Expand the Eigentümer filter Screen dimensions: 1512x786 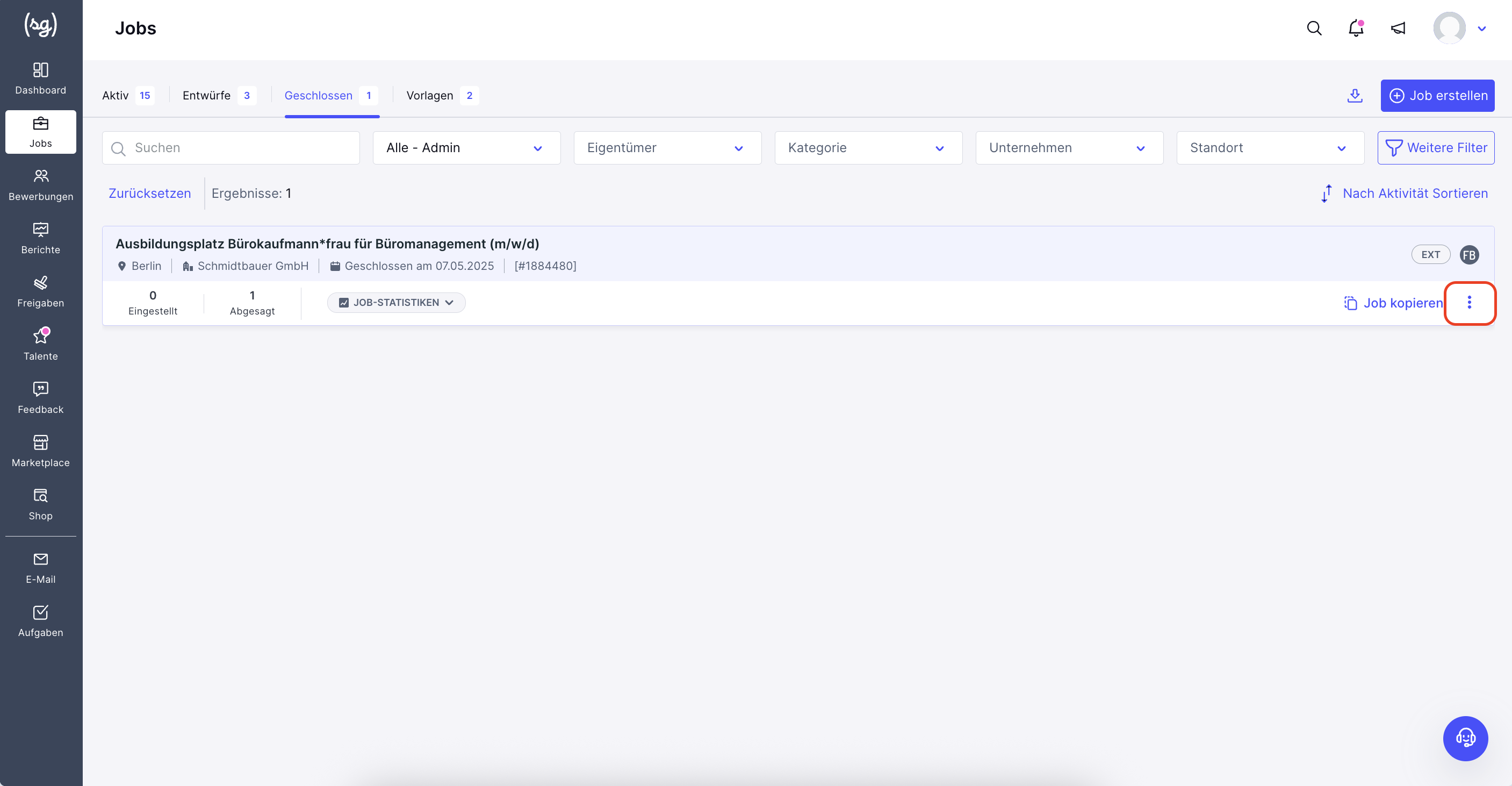(667, 148)
